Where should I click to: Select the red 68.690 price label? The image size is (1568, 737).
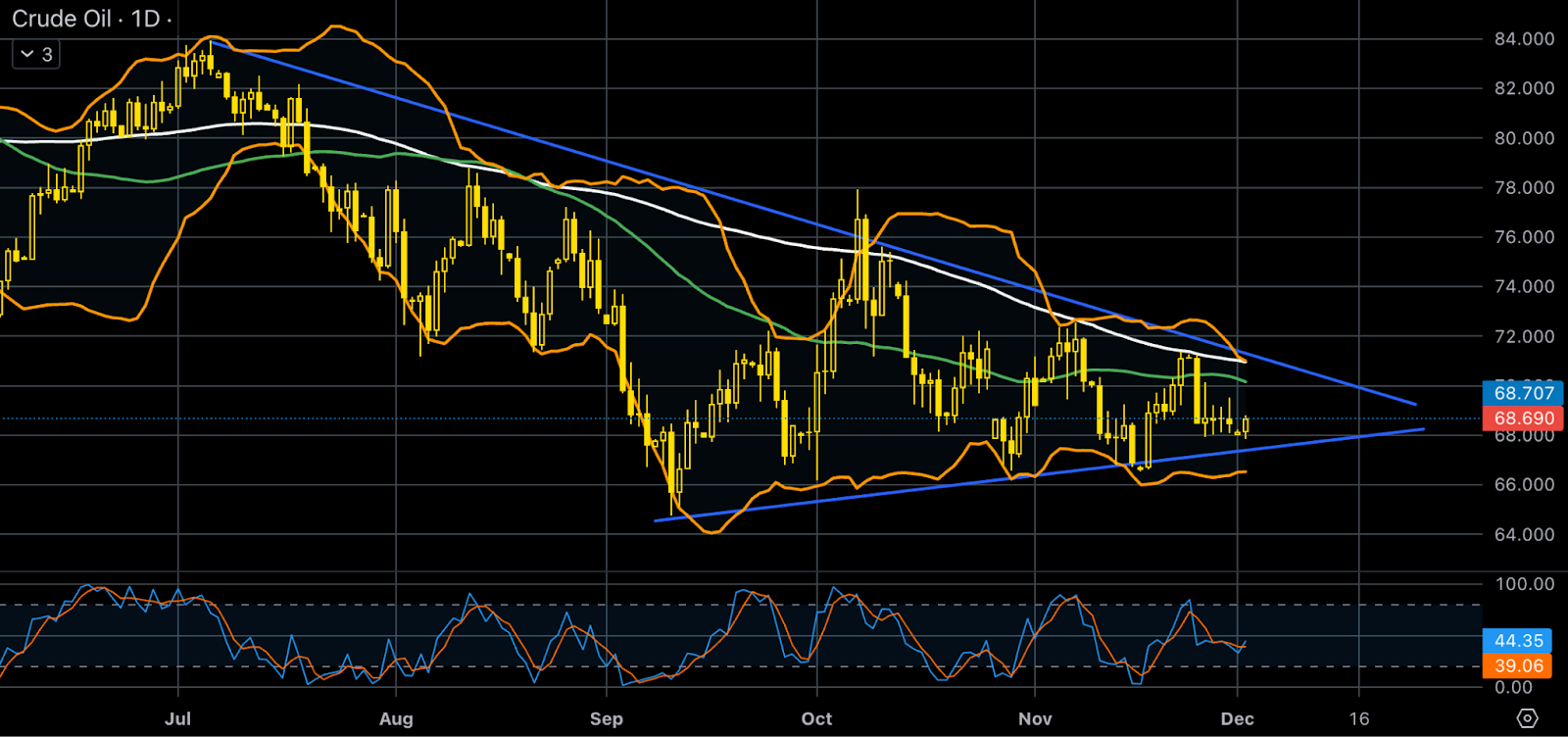tap(1524, 418)
